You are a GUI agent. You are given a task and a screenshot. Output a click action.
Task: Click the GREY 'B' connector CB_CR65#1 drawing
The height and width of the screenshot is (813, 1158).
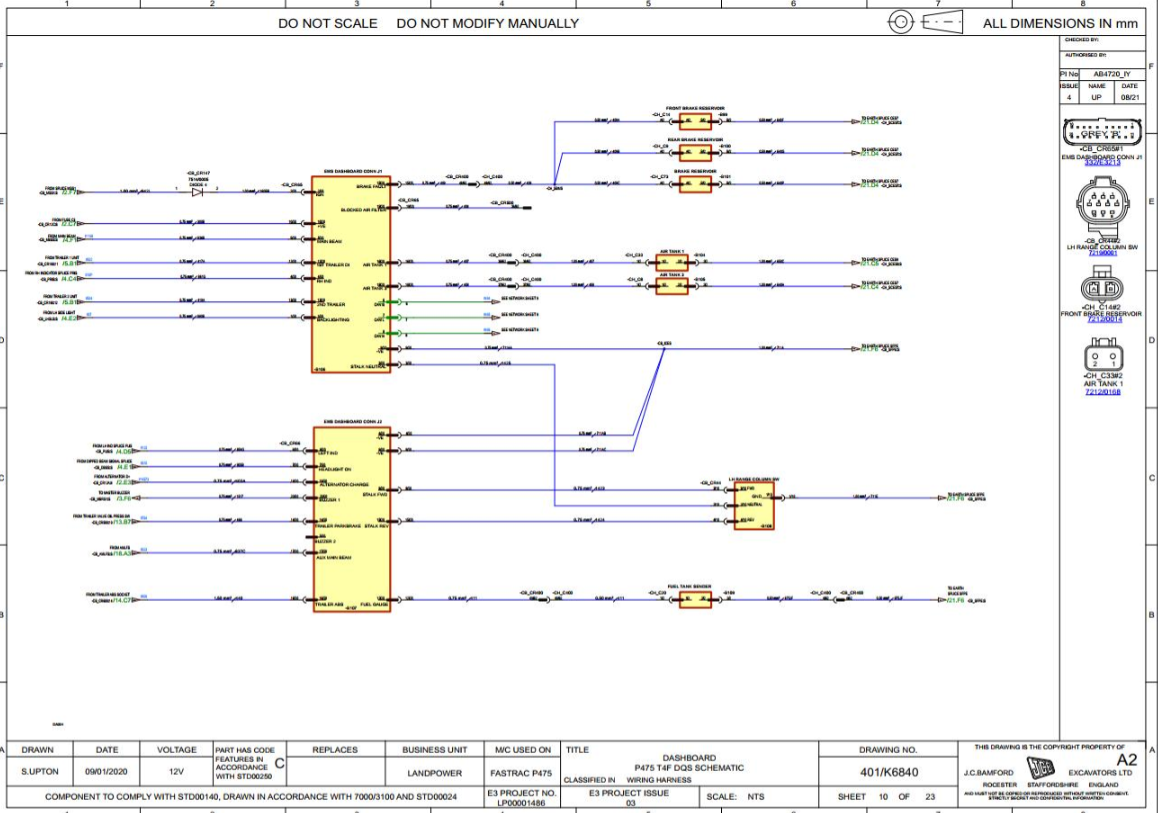pyautogui.click(x=1101, y=132)
